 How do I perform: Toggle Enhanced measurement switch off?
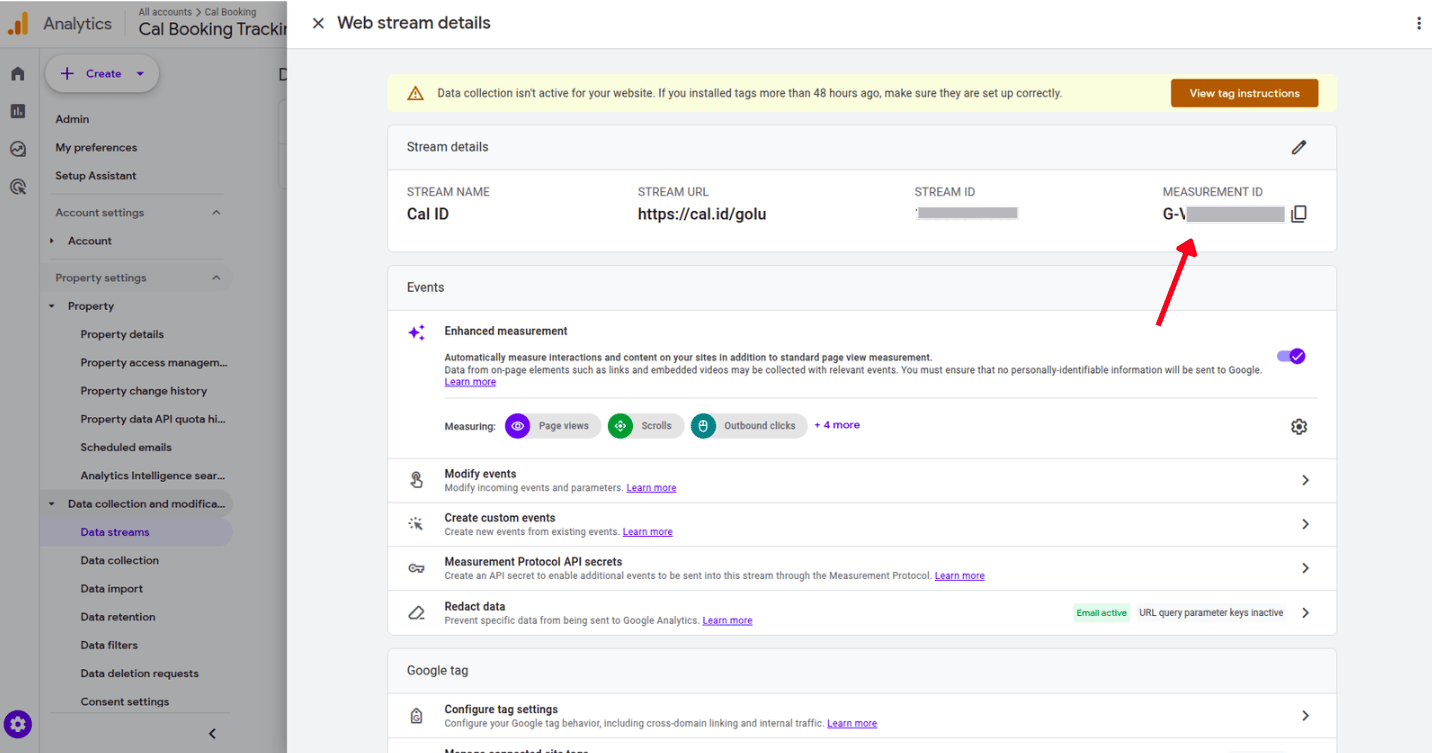[x=1291, y=356]
